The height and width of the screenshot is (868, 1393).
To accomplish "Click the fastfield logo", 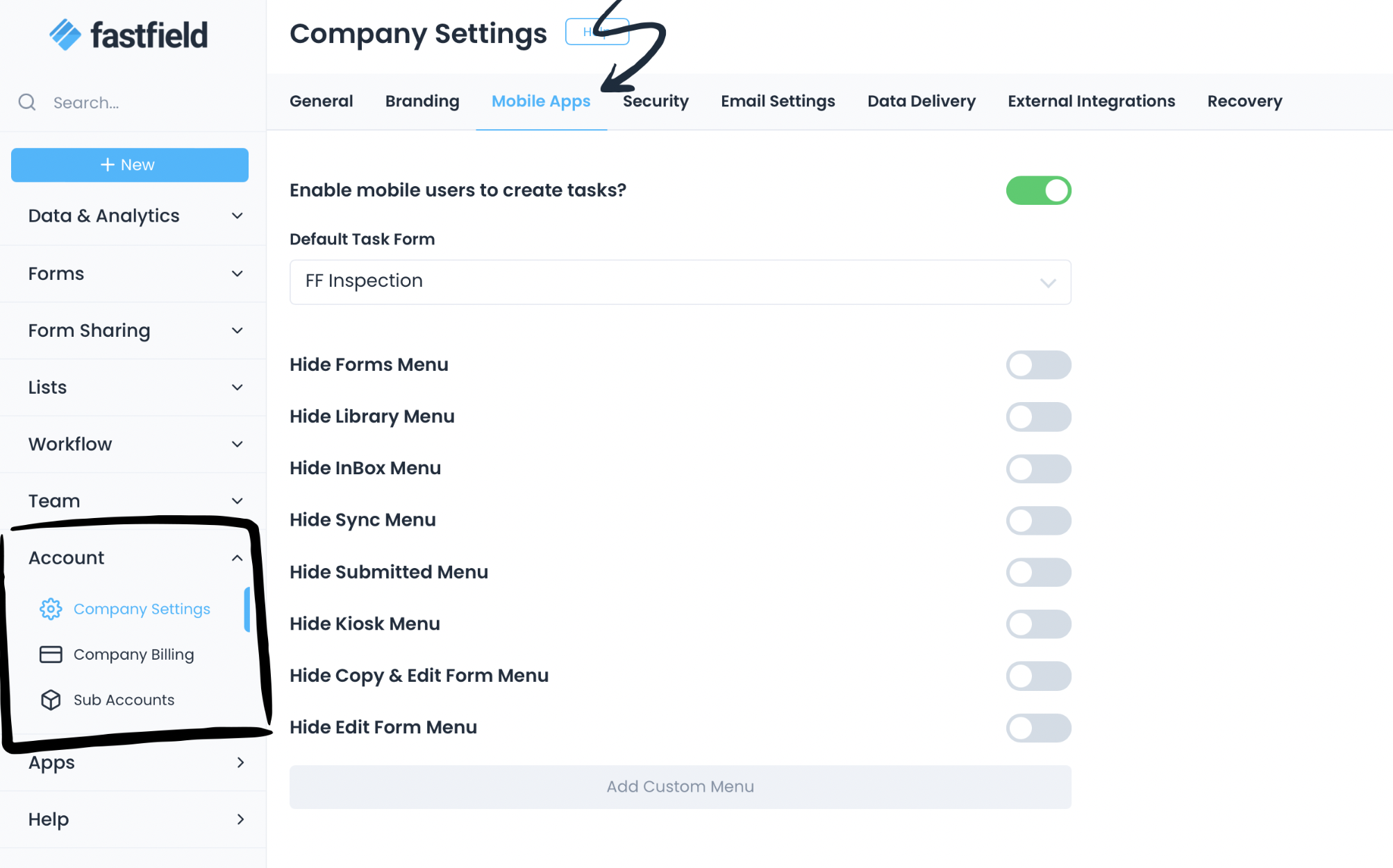I will (x=129, y=34).
